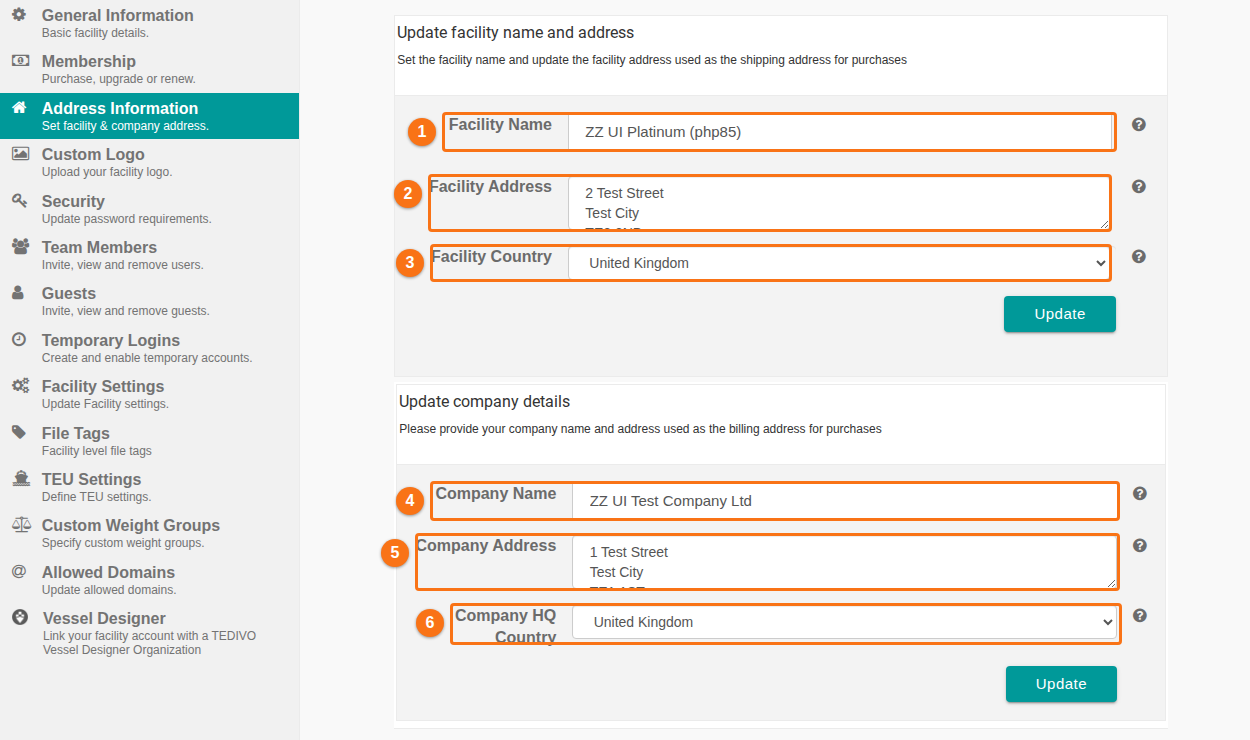Click Update button under facility address

1060,314
